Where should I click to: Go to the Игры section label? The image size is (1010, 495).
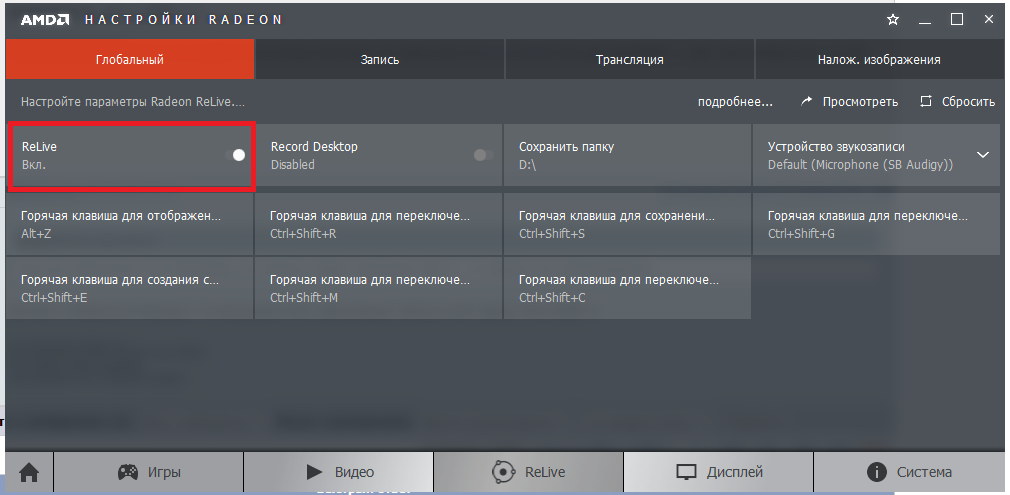(164, 472)
